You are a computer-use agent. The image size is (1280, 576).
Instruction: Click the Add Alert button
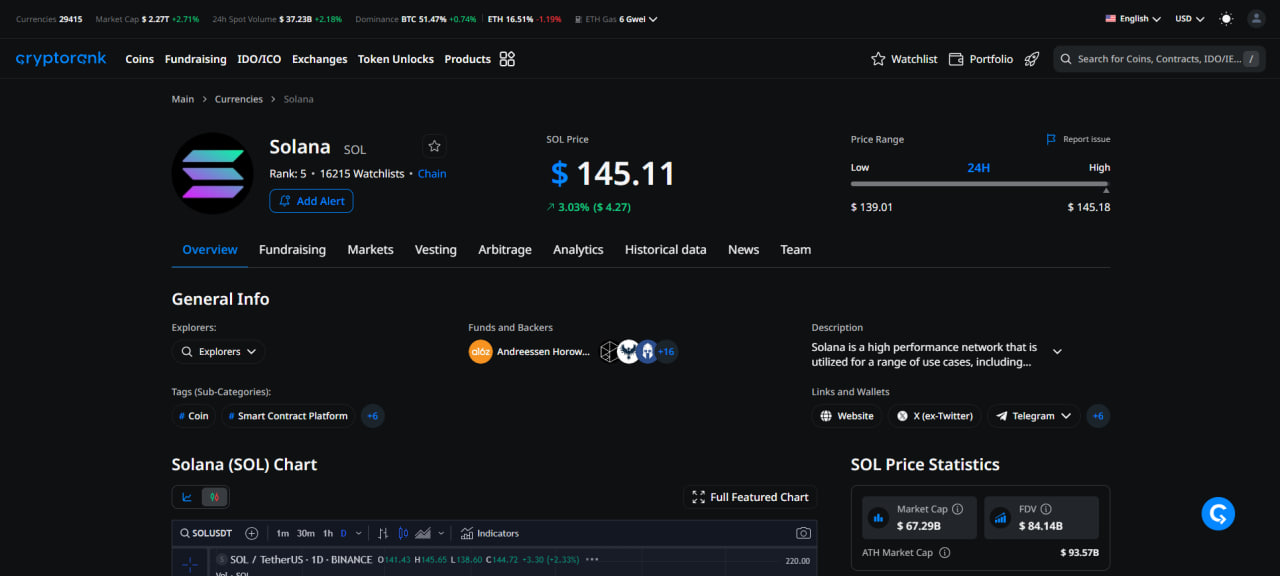311,201
